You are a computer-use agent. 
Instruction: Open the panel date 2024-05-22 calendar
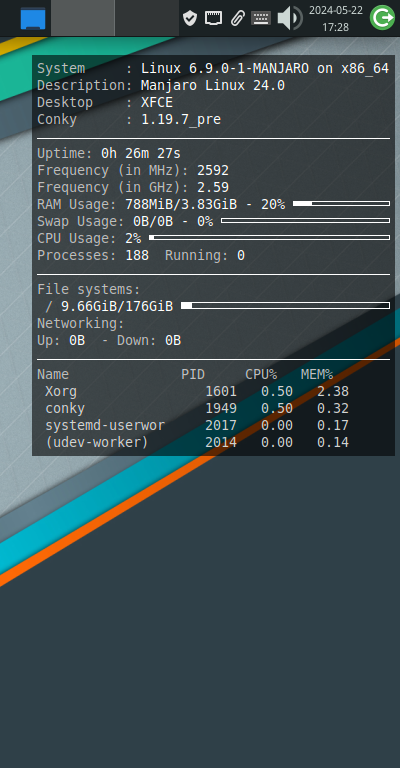tap(336, 10)
